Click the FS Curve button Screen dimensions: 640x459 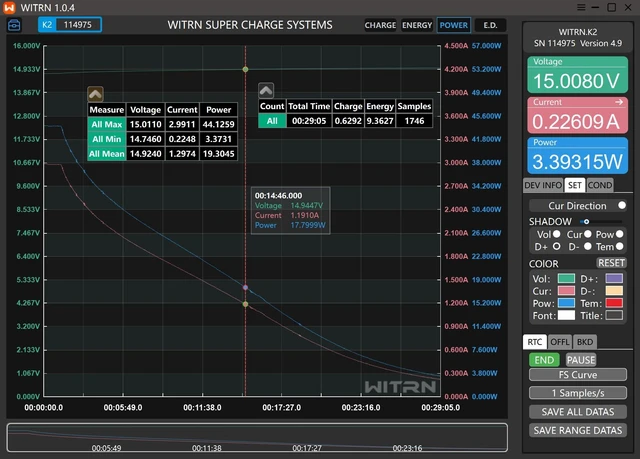click(x=578, y=375)
